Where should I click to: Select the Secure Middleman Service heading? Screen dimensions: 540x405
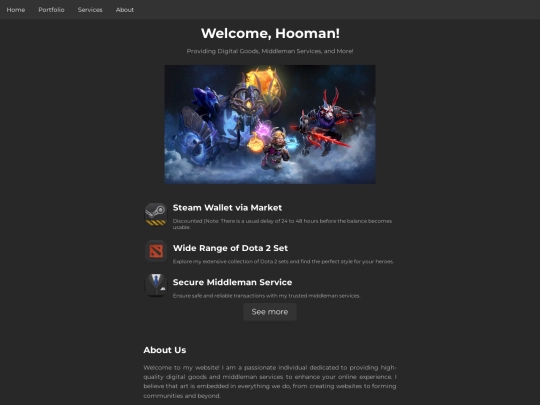[232, 282]
